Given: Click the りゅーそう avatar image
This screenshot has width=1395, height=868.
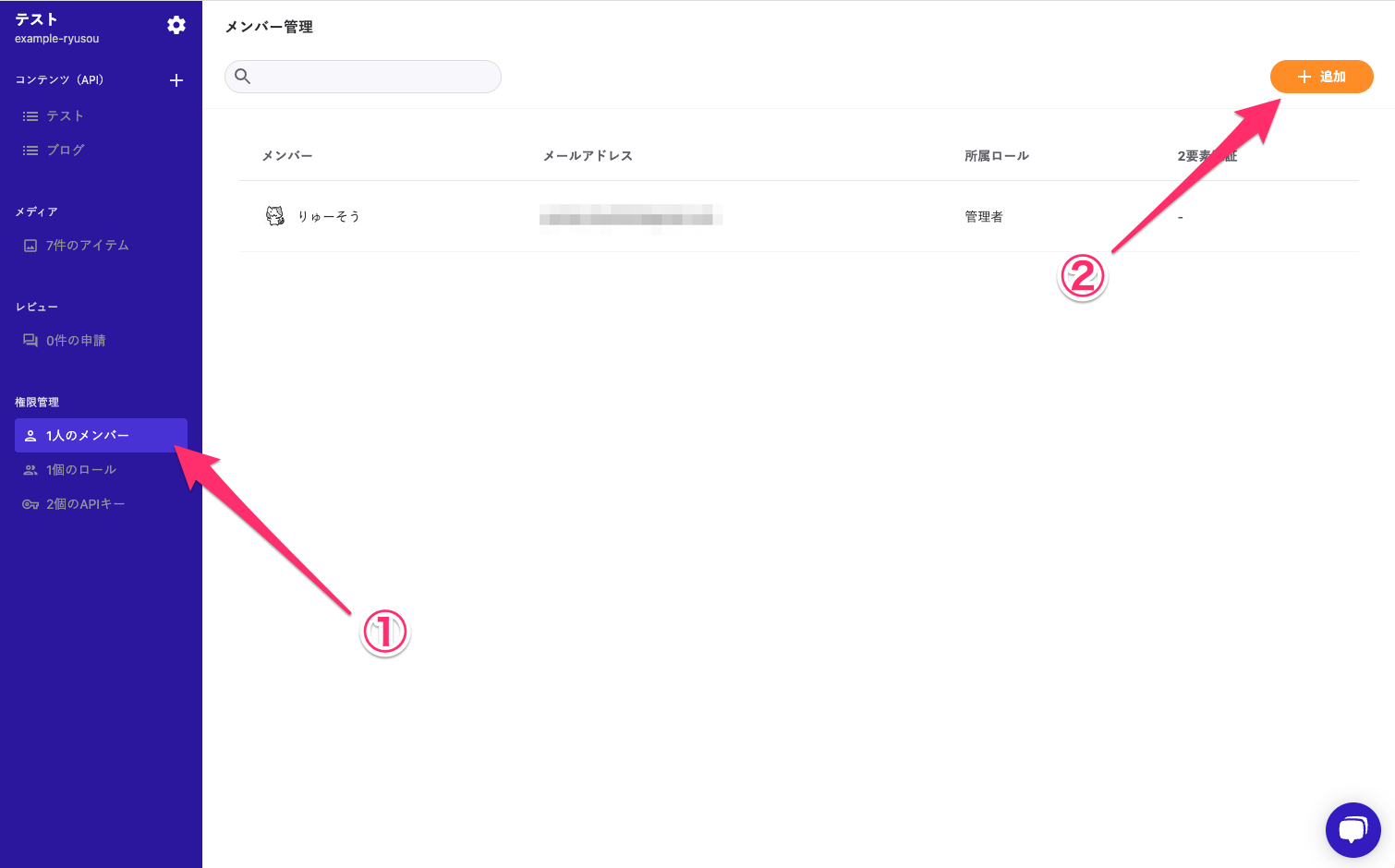Looking at the screenshot, I should pyautogui.click(x=275, y=216).
